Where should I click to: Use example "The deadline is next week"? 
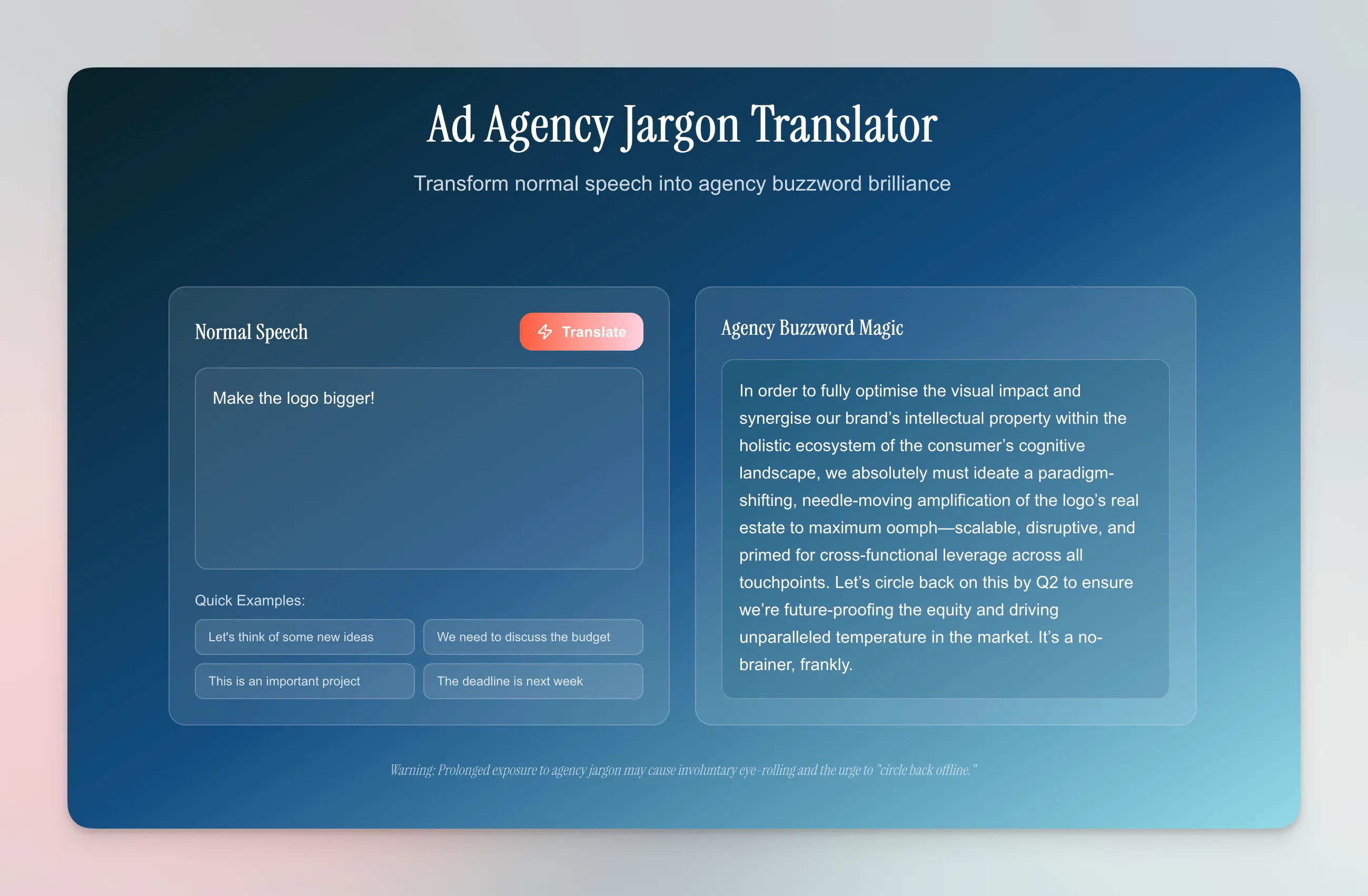coord(533,681)
